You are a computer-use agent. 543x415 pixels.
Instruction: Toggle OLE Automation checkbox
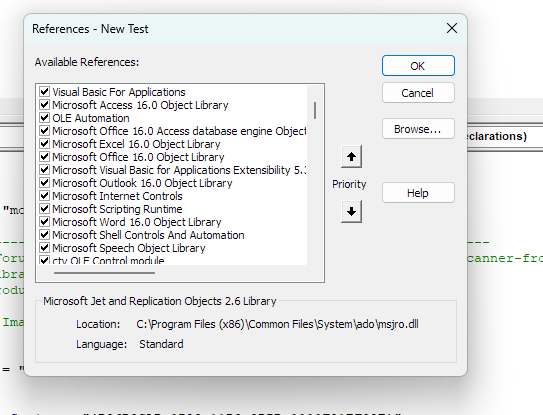[x=44, y=118]
